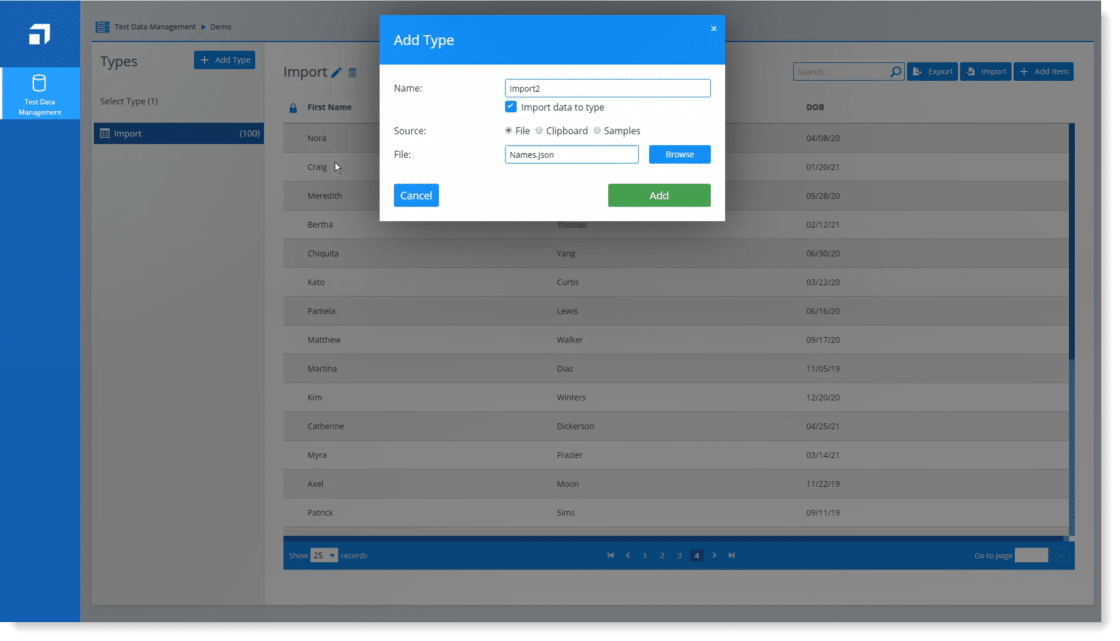The height and width of the screenshot is (641, 1120).
Task: Click last name Walker
Action: 570,340
